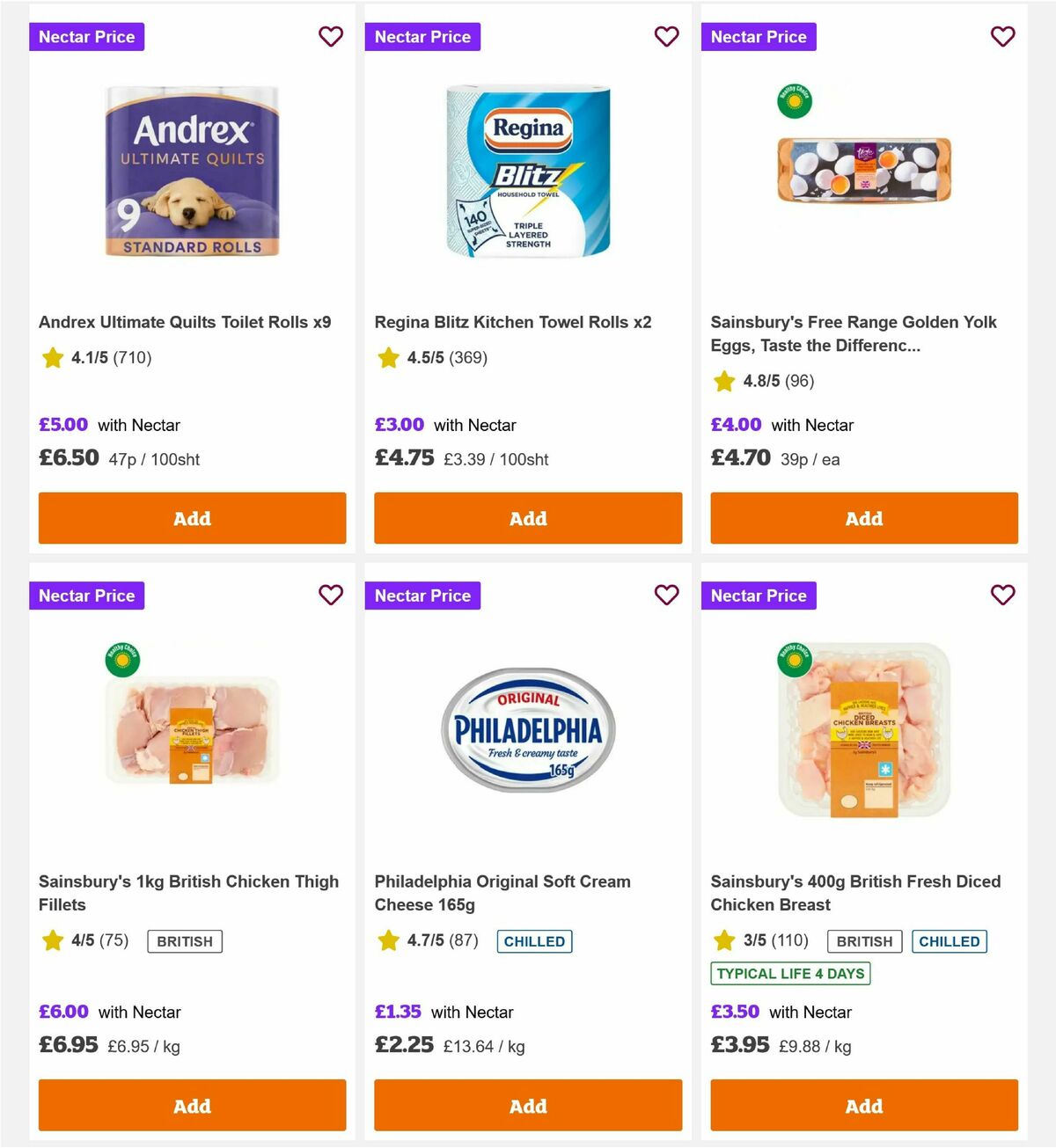This screenshot has height=1148, width=1056.
Task: Favourite the Regina Blitz Kitchen Towel Rolls
Action: 666,37
